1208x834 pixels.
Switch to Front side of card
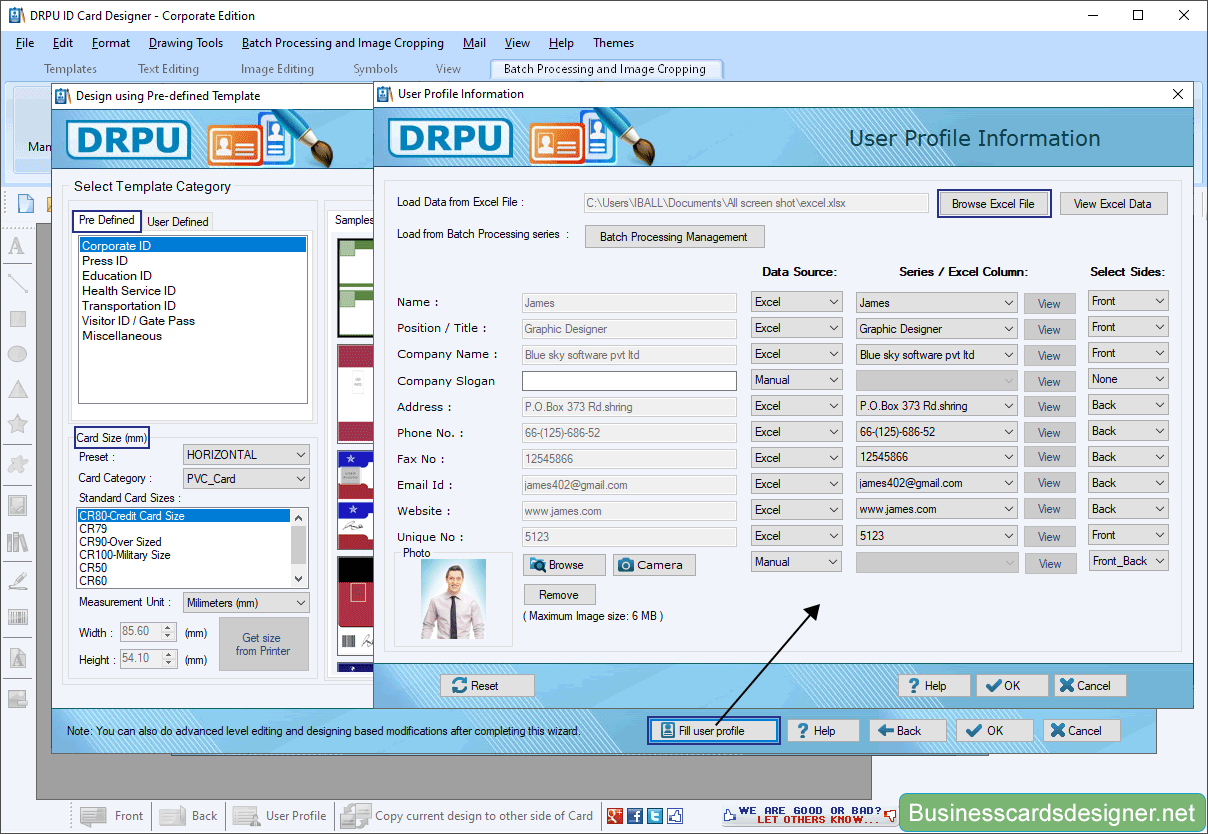pos(112,815)
